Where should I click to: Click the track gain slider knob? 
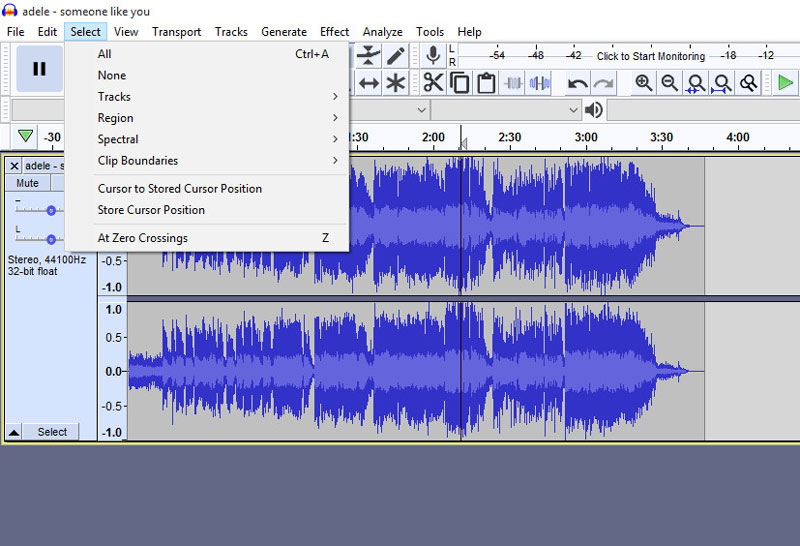51,210
